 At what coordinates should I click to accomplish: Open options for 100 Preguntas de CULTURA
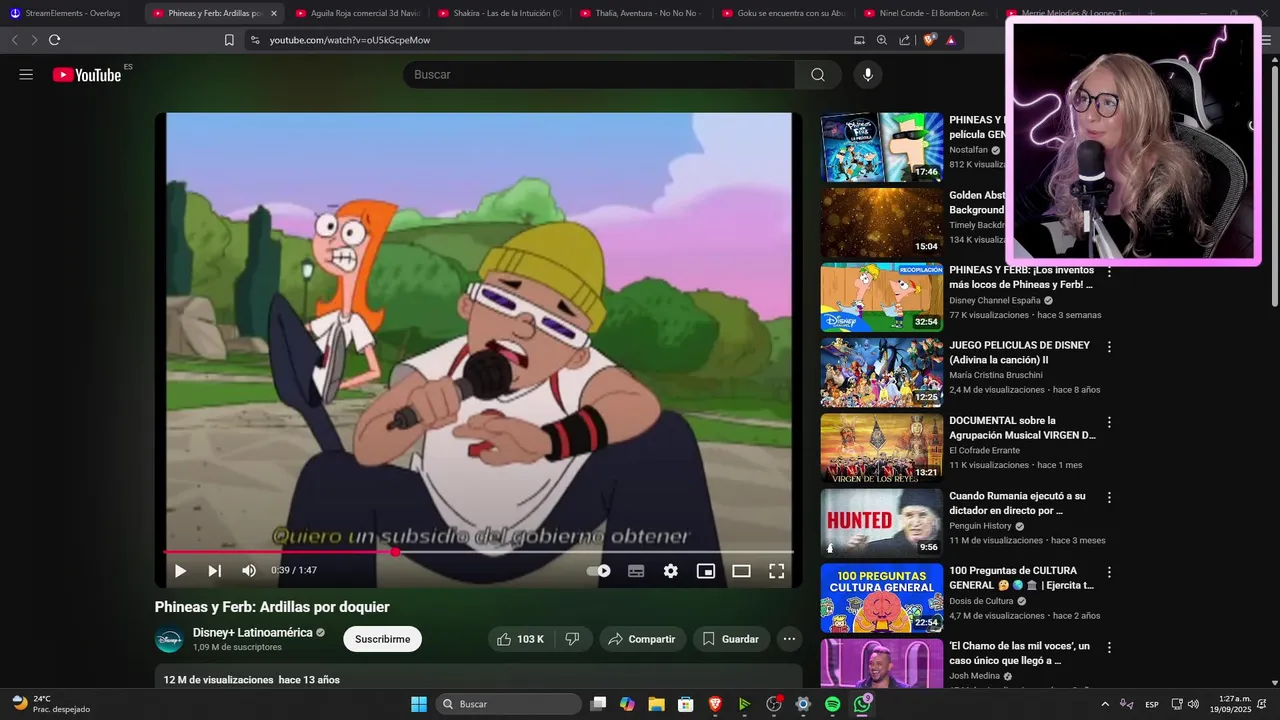pyautogui.click(x=1108, y=572)
